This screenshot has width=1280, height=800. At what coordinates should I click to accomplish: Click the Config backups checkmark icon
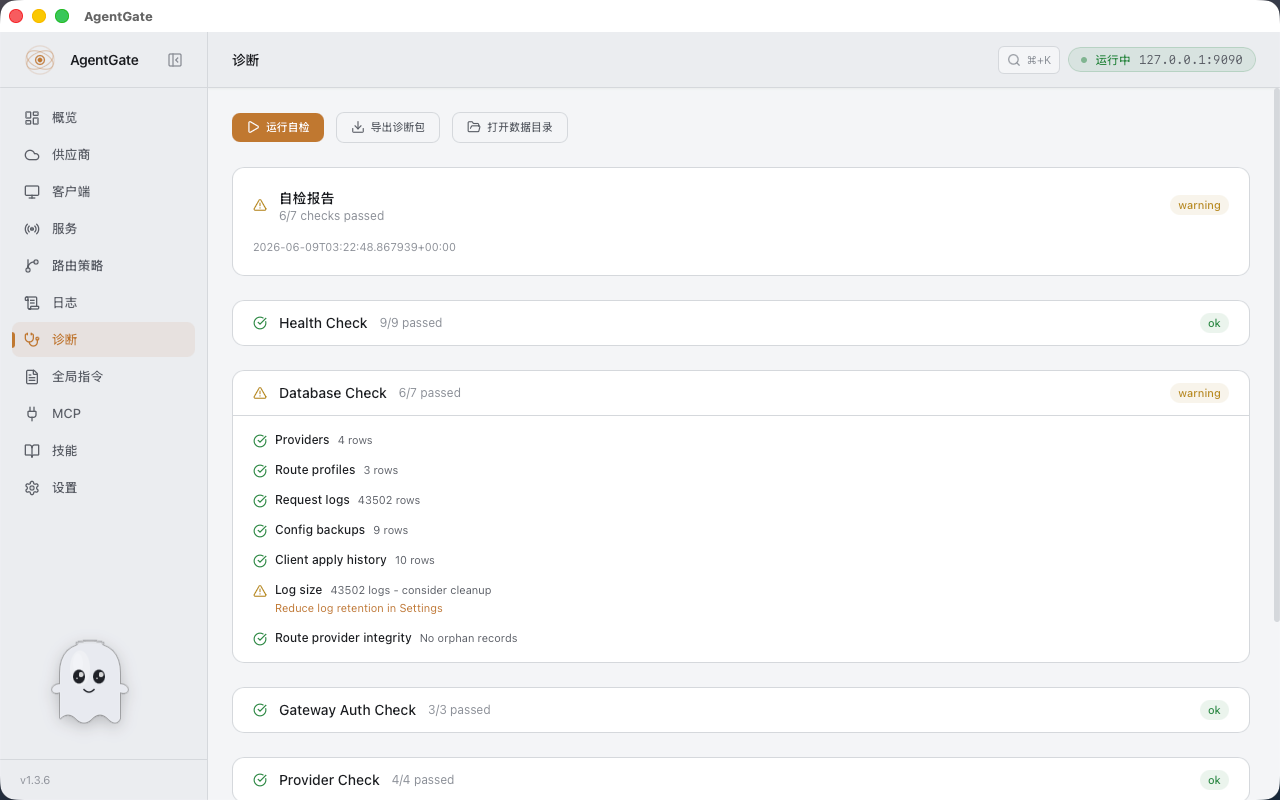260,531
